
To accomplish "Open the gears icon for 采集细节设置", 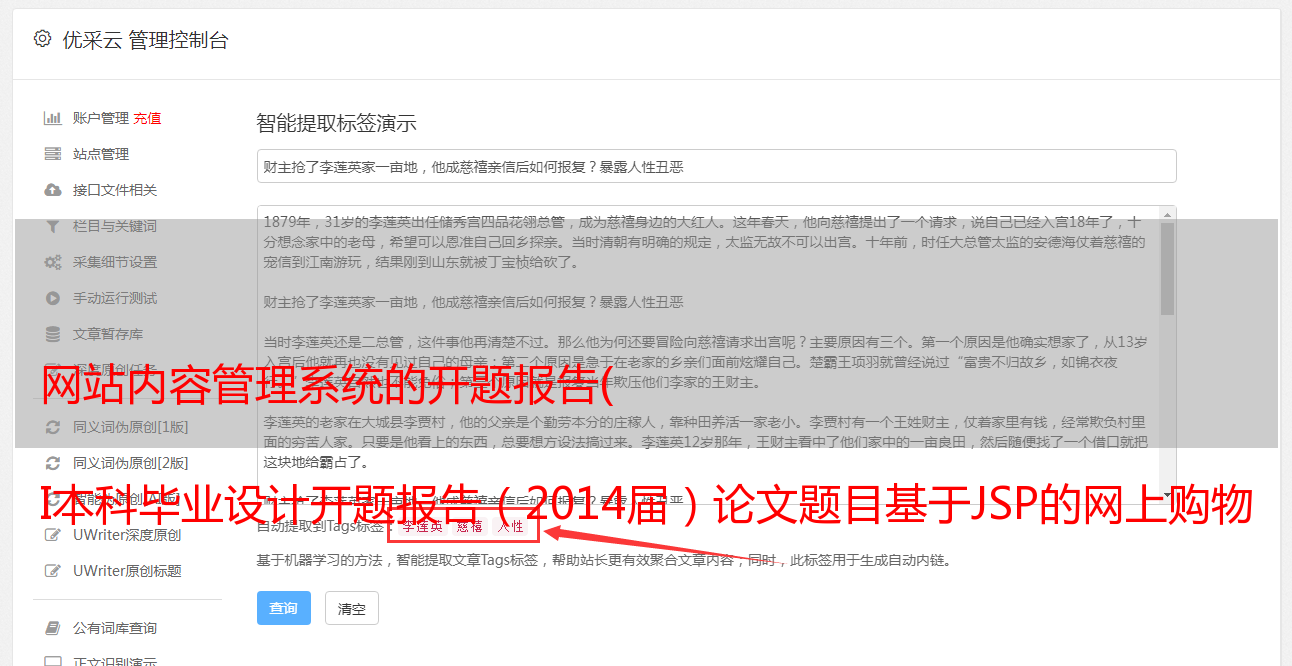I will click(x=53, y=262).
